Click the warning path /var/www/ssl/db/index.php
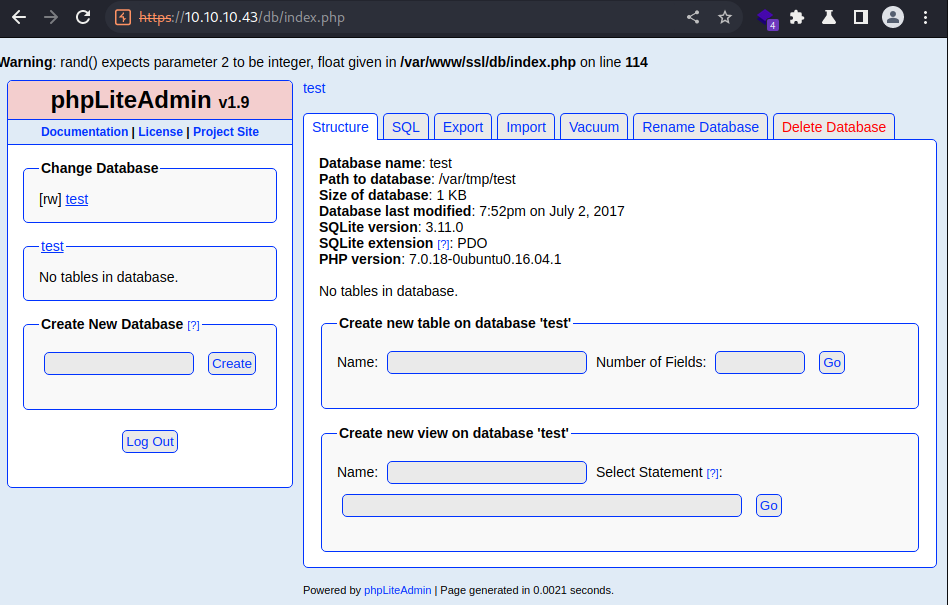Screen dimensions: 948x605 488,62
